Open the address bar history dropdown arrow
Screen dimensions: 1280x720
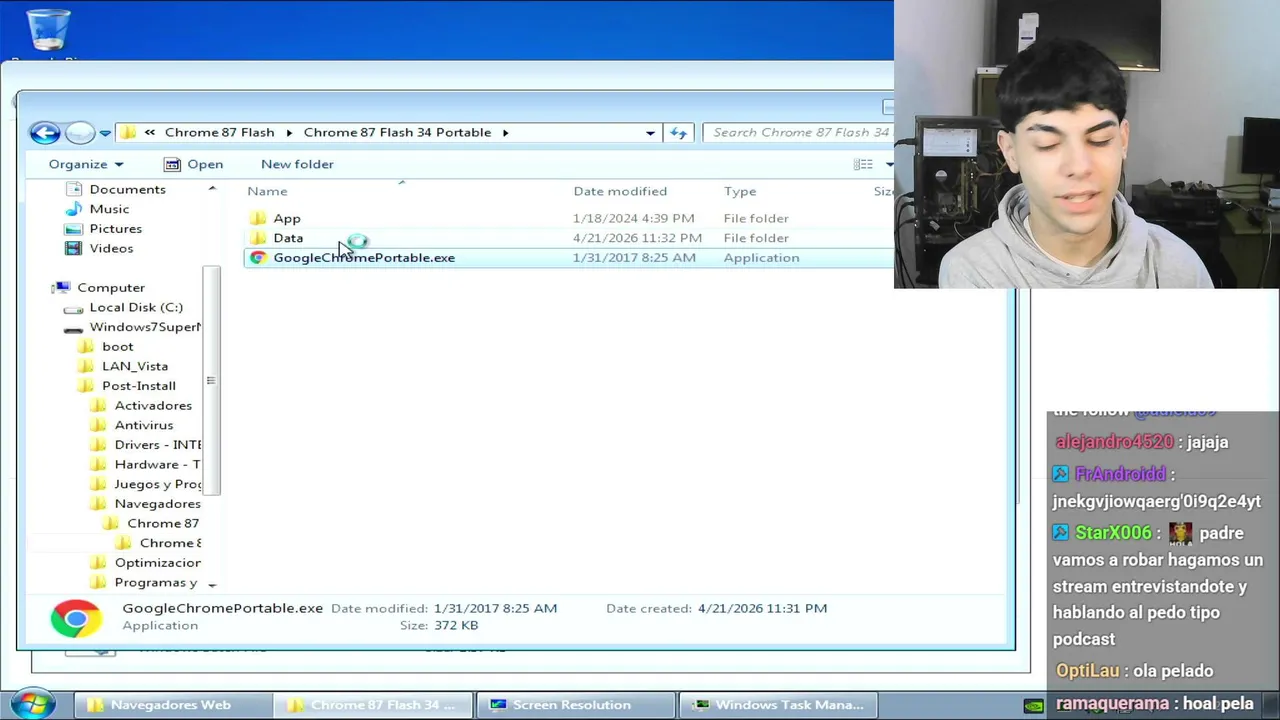point(650,132)
